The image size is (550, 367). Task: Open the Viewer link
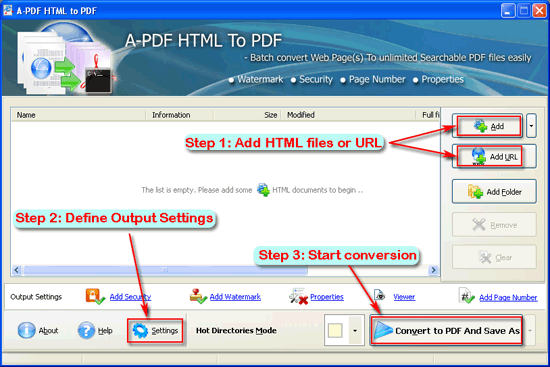[x=404, y=297]
